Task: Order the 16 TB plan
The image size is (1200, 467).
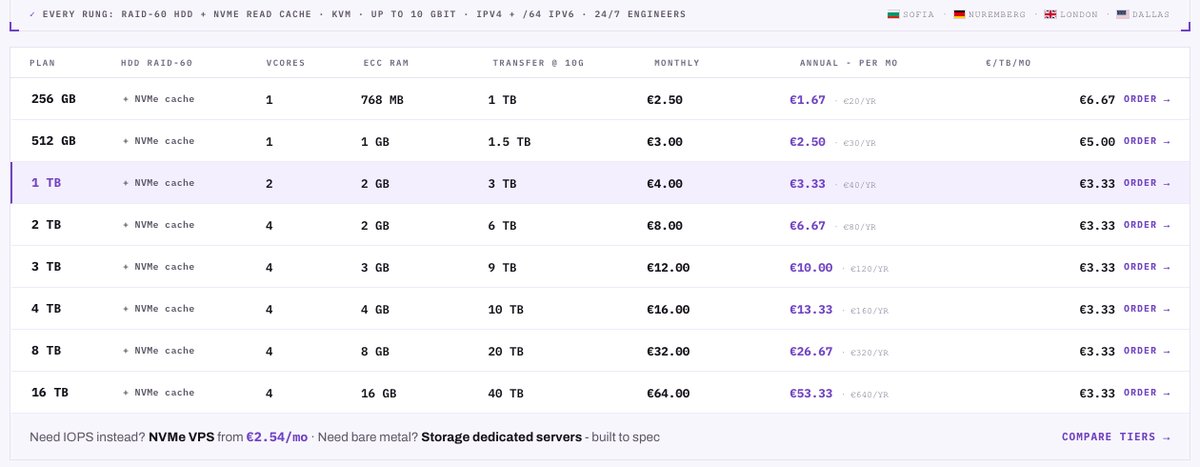Action: 1146,393
